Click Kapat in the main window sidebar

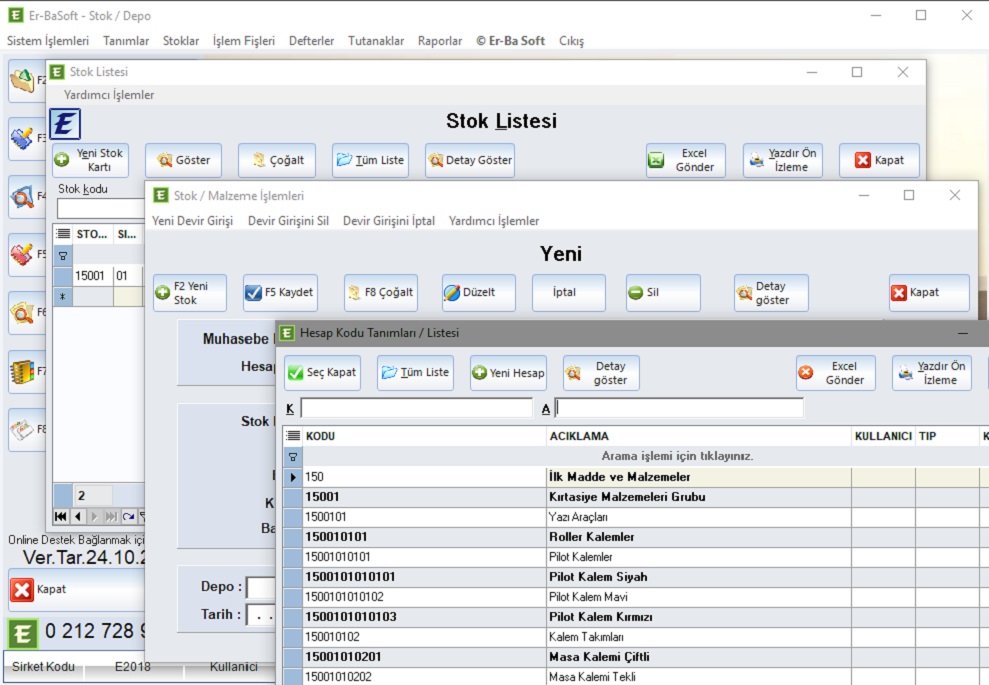(x=76, y=590)
